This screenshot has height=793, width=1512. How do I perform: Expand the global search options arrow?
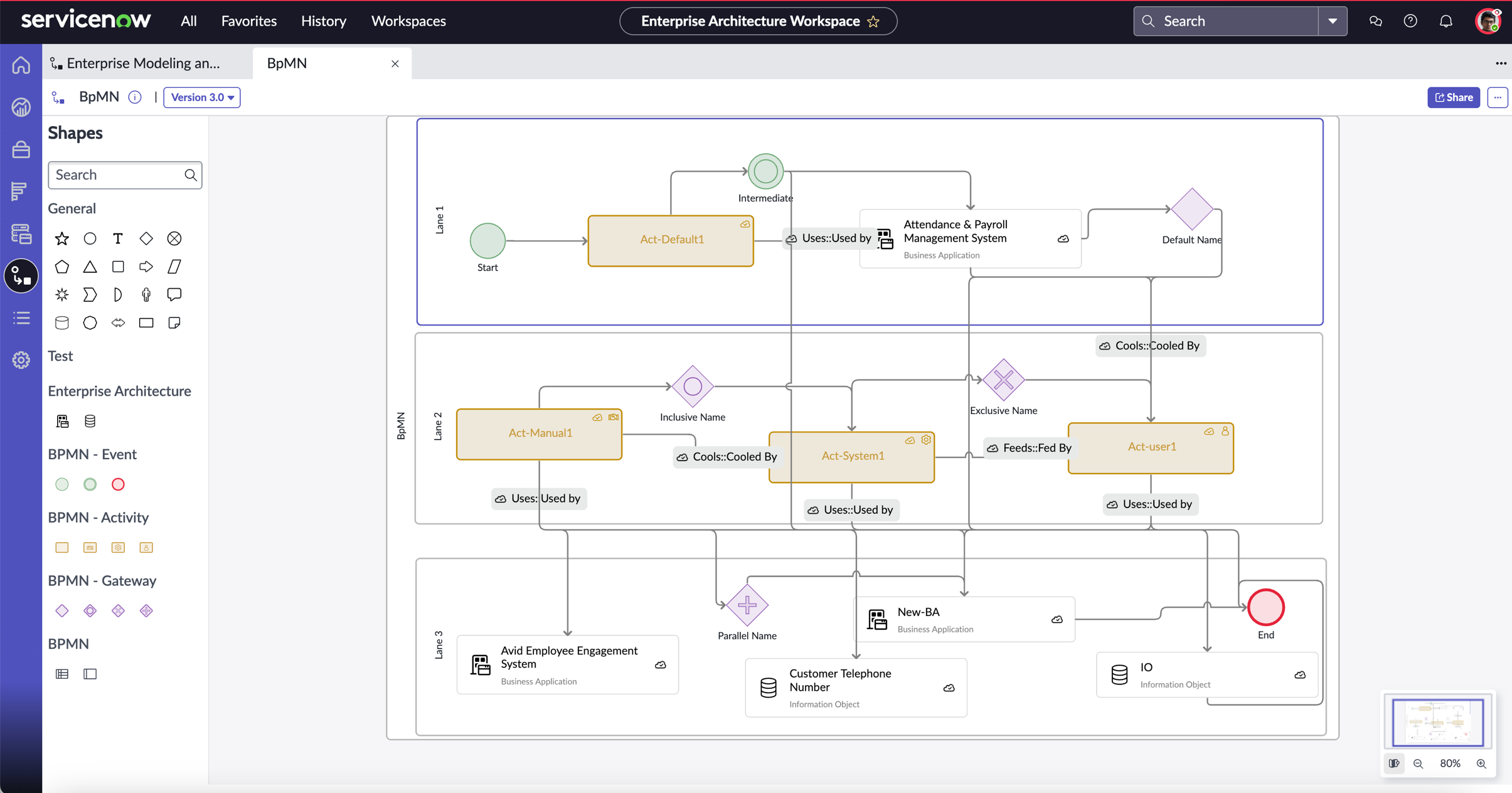pyautogui.click(x=1333, y=21)
